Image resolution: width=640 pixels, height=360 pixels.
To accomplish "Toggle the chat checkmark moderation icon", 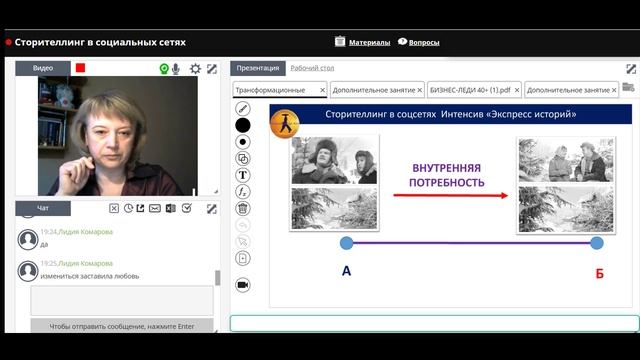I will click(187, 208).
